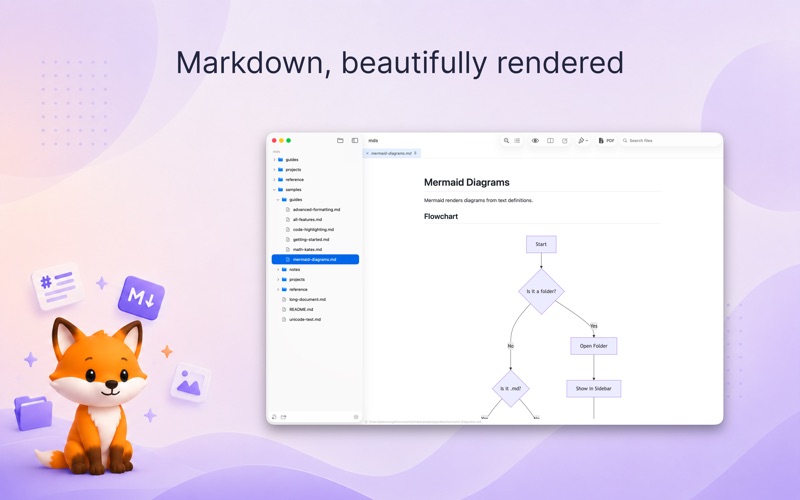Expand the top-level projects folder chevron
This screenshot has height=500, width=800.
pos(274,169)
